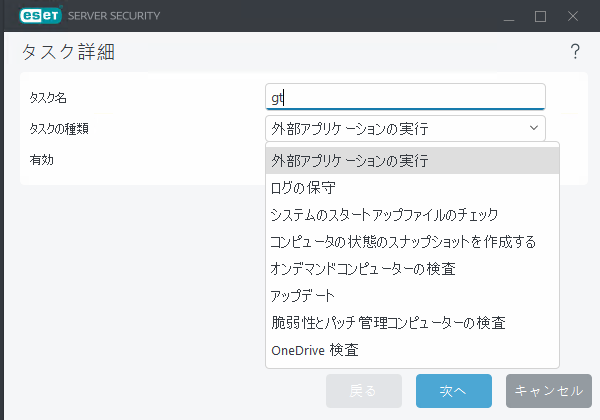Click the タスク名 label
Viewport: 600px width, 420px height.
click(48, 98)
